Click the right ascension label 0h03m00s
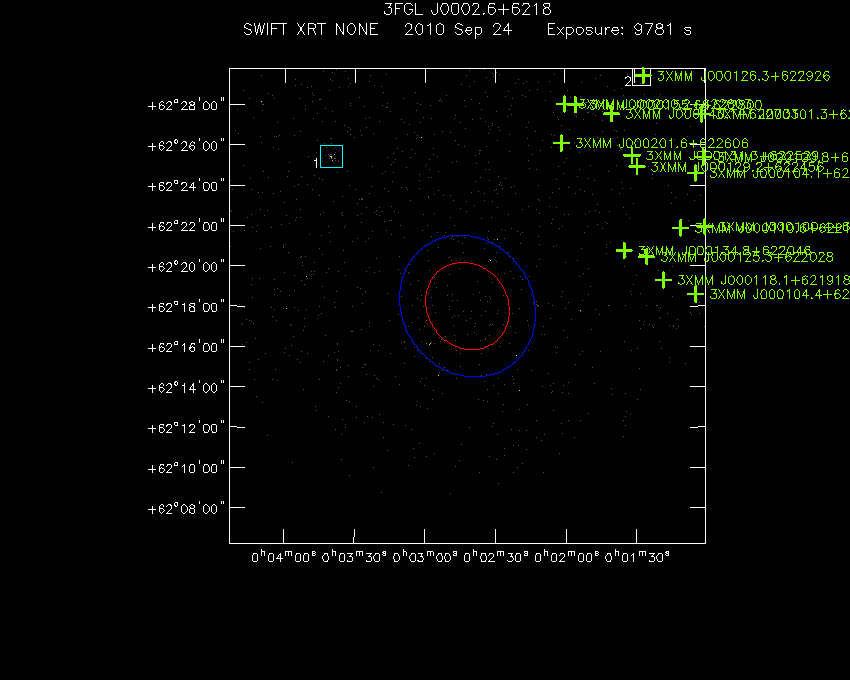Screen dimensions: 850x680 tap(426, 557)
